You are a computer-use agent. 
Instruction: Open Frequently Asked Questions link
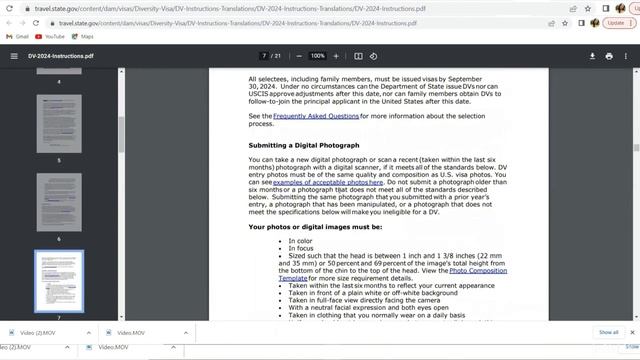pyautogui.click(x=316, y=116)
